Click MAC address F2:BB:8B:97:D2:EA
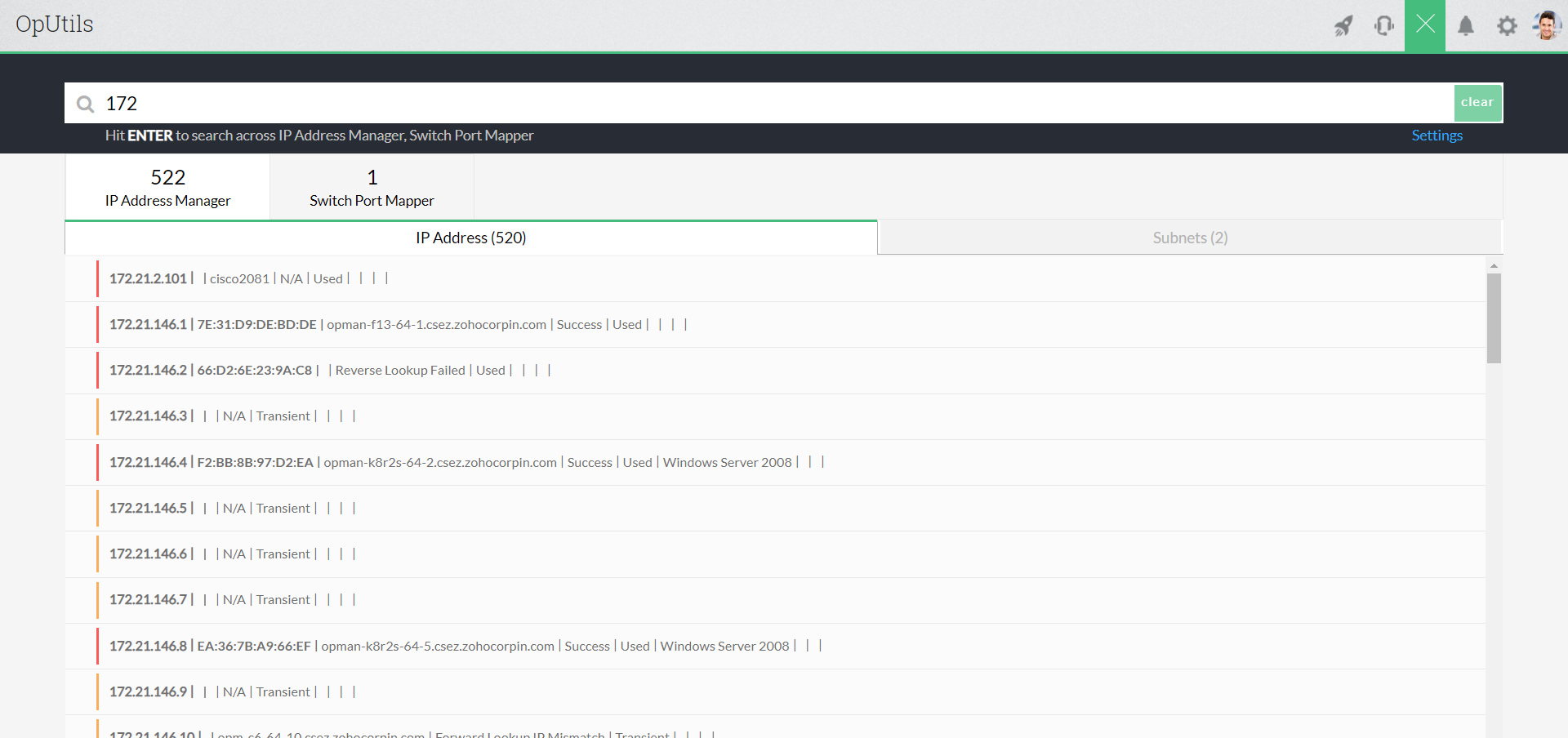The width and height of the screenshot is (1568, 738). pyautogui.click(x=255, y=462)
